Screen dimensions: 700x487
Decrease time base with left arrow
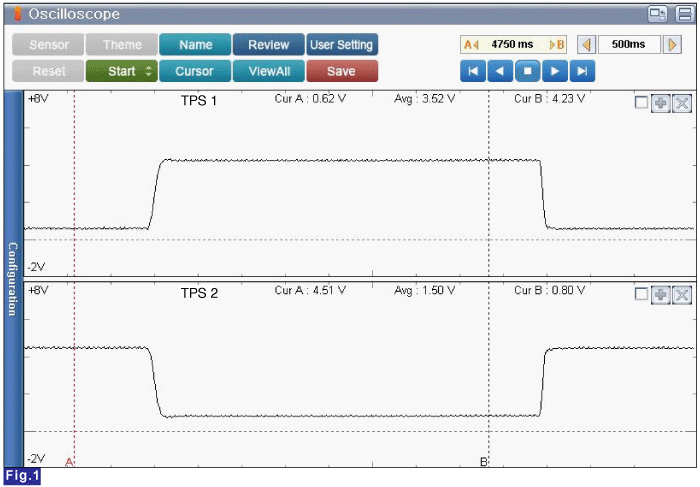(x=587, y=45)
